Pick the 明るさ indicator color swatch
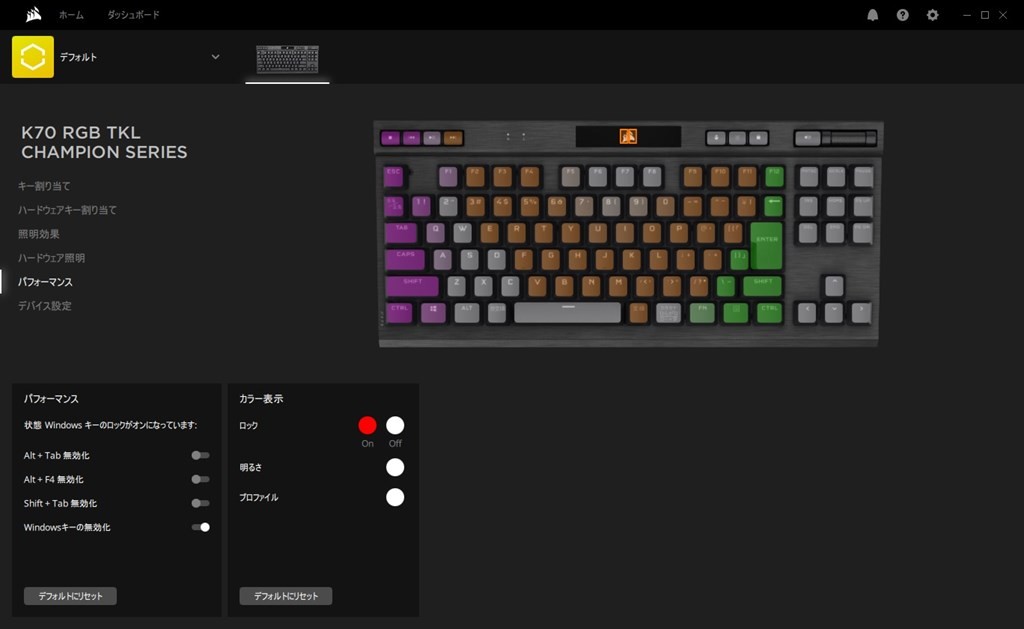The width and height of the screenshot is (1024, 629). 395,467
